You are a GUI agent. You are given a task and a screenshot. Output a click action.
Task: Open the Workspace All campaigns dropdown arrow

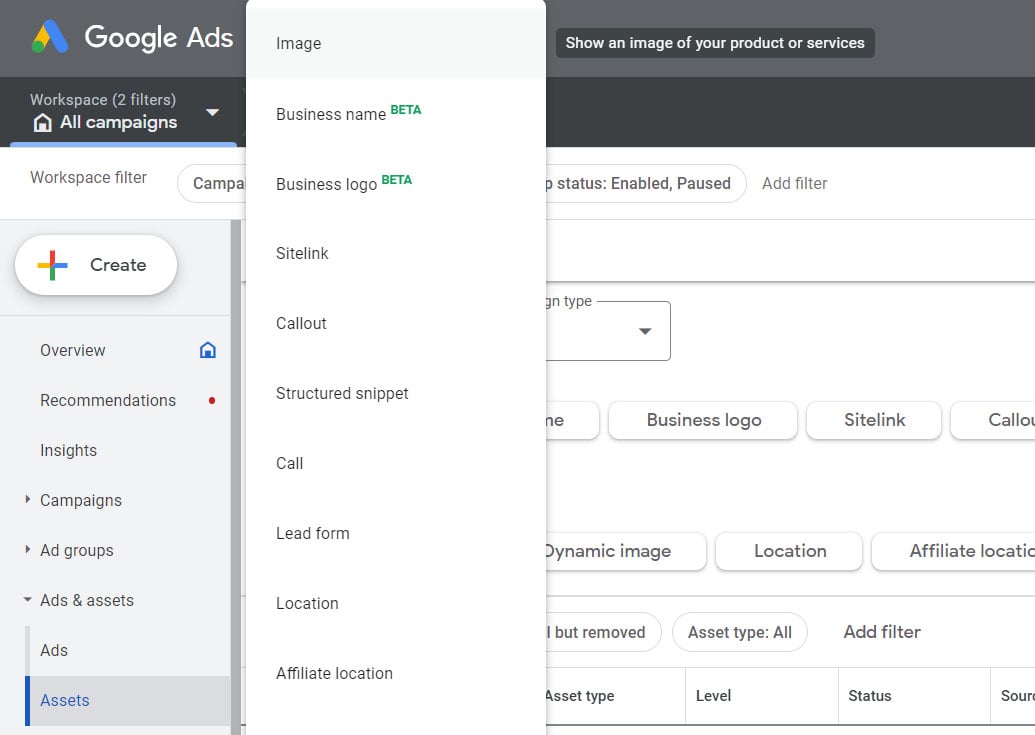tap(212, 113)
